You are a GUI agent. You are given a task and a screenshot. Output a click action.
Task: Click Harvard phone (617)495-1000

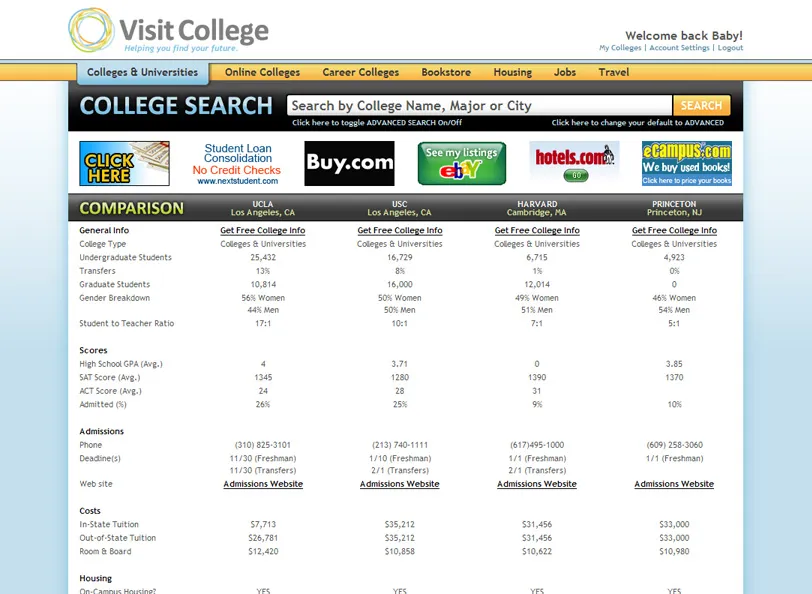[537, 445]
